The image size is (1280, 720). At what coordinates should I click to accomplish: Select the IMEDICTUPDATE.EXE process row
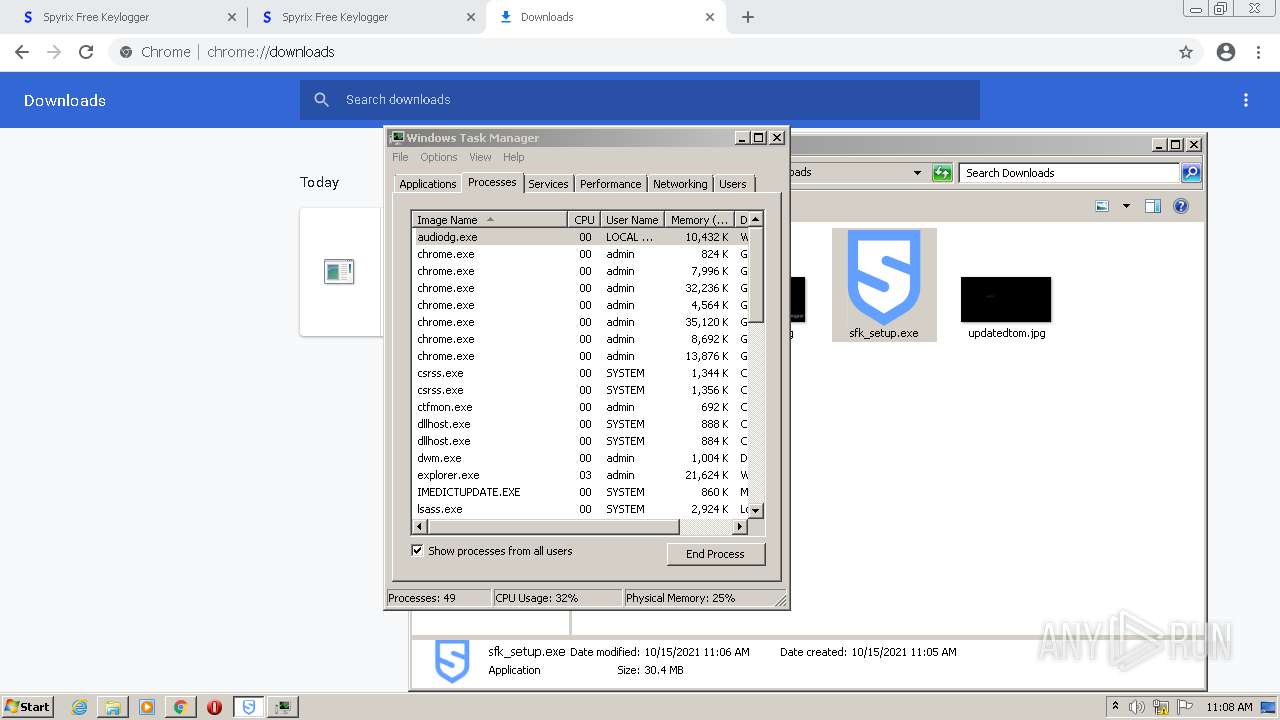(580, 492)
